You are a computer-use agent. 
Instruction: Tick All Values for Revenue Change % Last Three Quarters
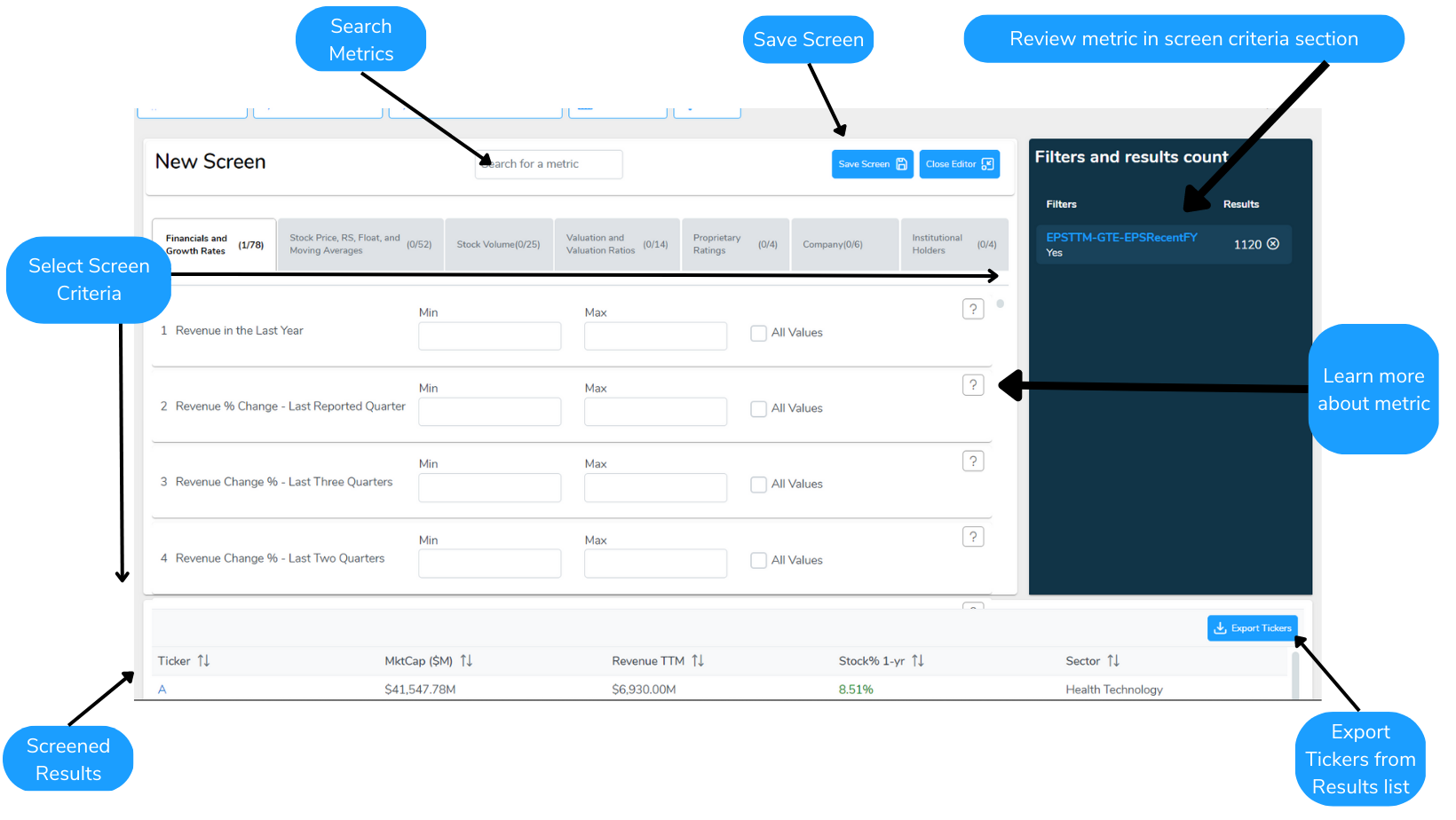tap(758, 485)
